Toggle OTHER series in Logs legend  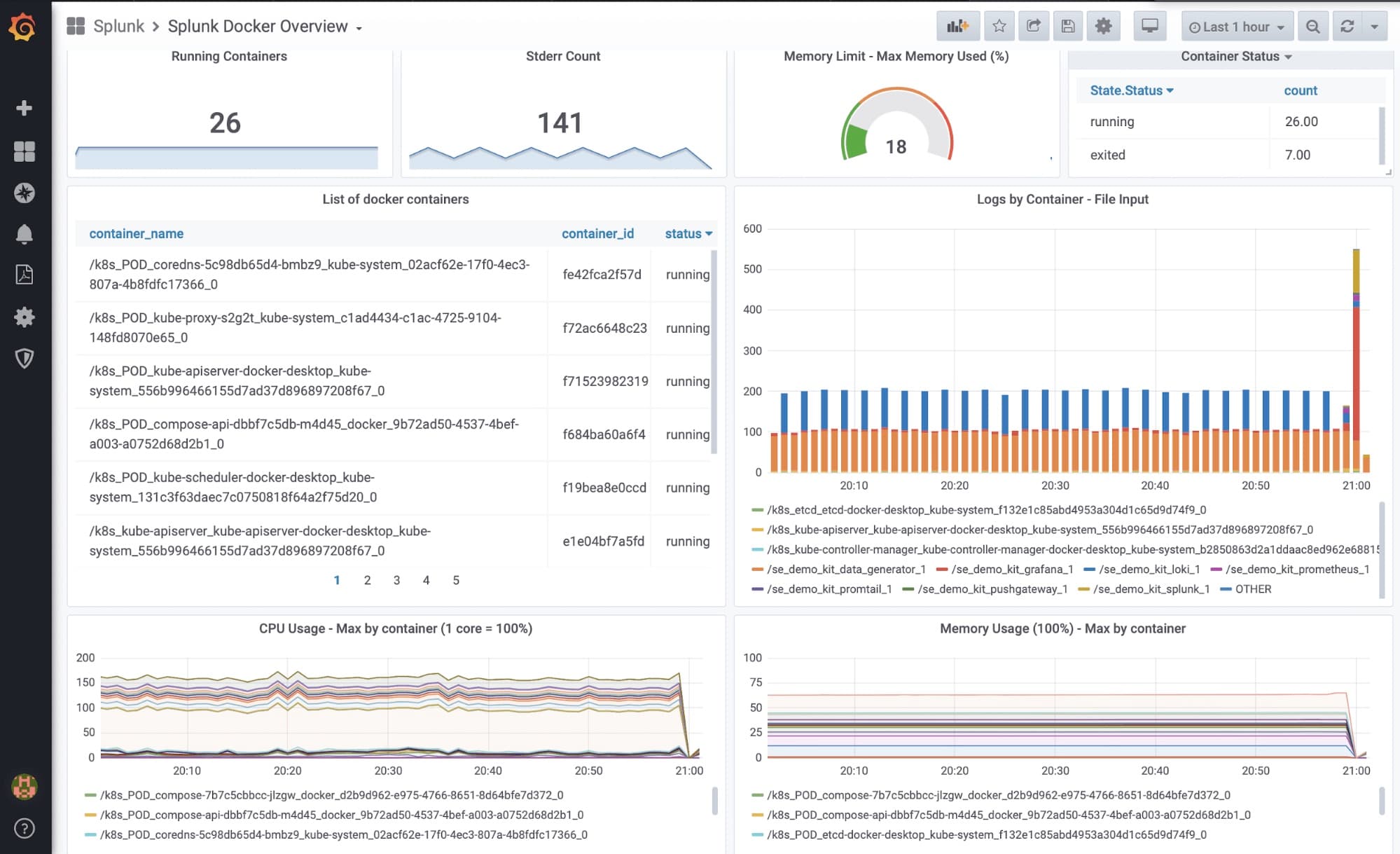[x=1252, y=589]
